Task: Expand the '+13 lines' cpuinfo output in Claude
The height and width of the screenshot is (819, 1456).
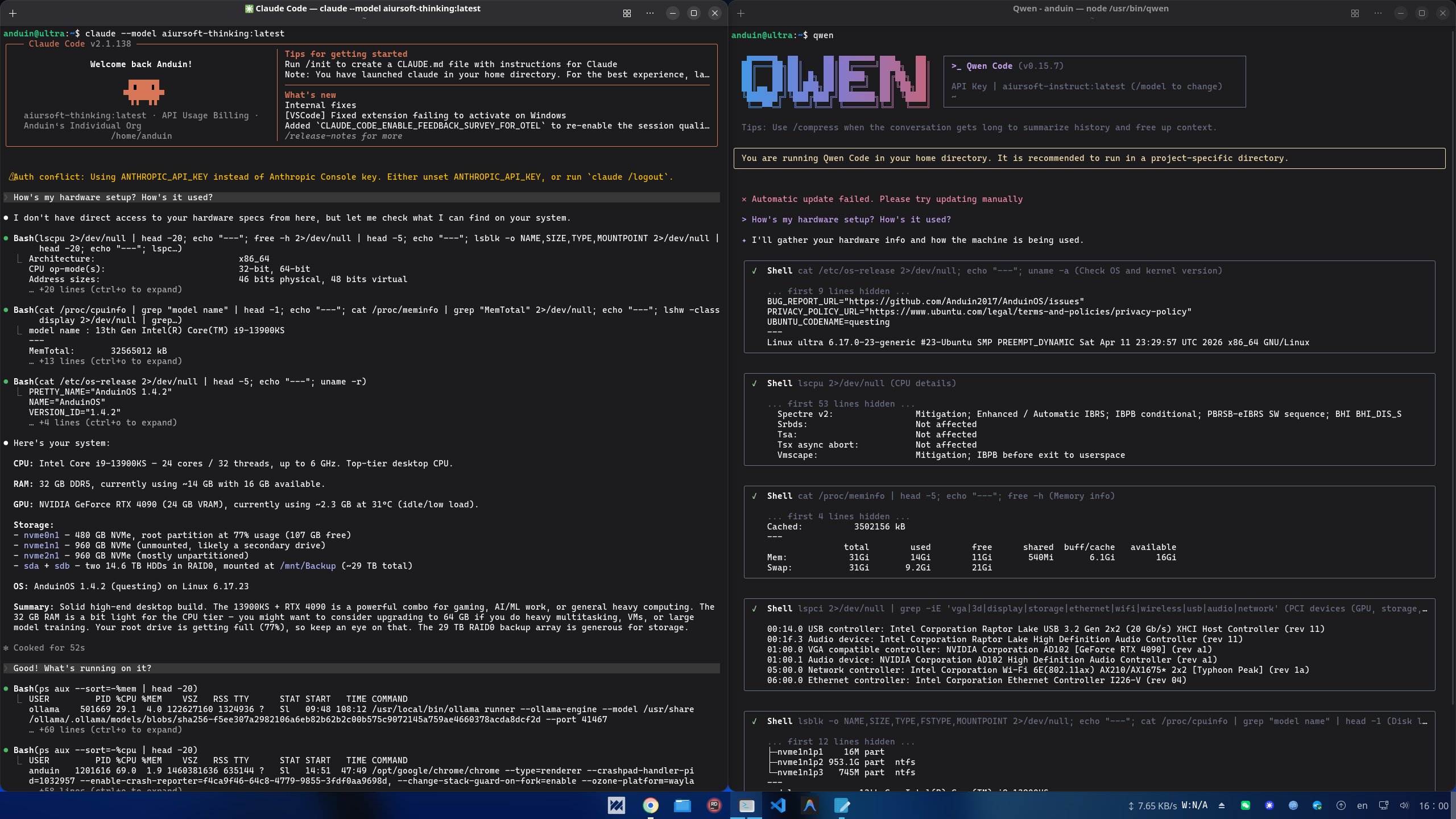Action: (x=106, y=361)
